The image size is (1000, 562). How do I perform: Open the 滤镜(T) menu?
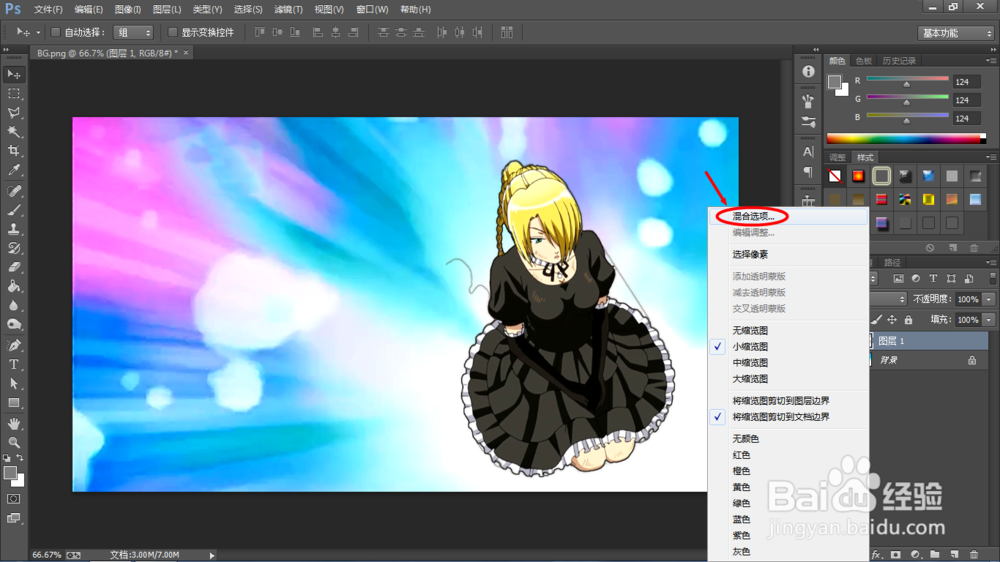tap(288, 10)
